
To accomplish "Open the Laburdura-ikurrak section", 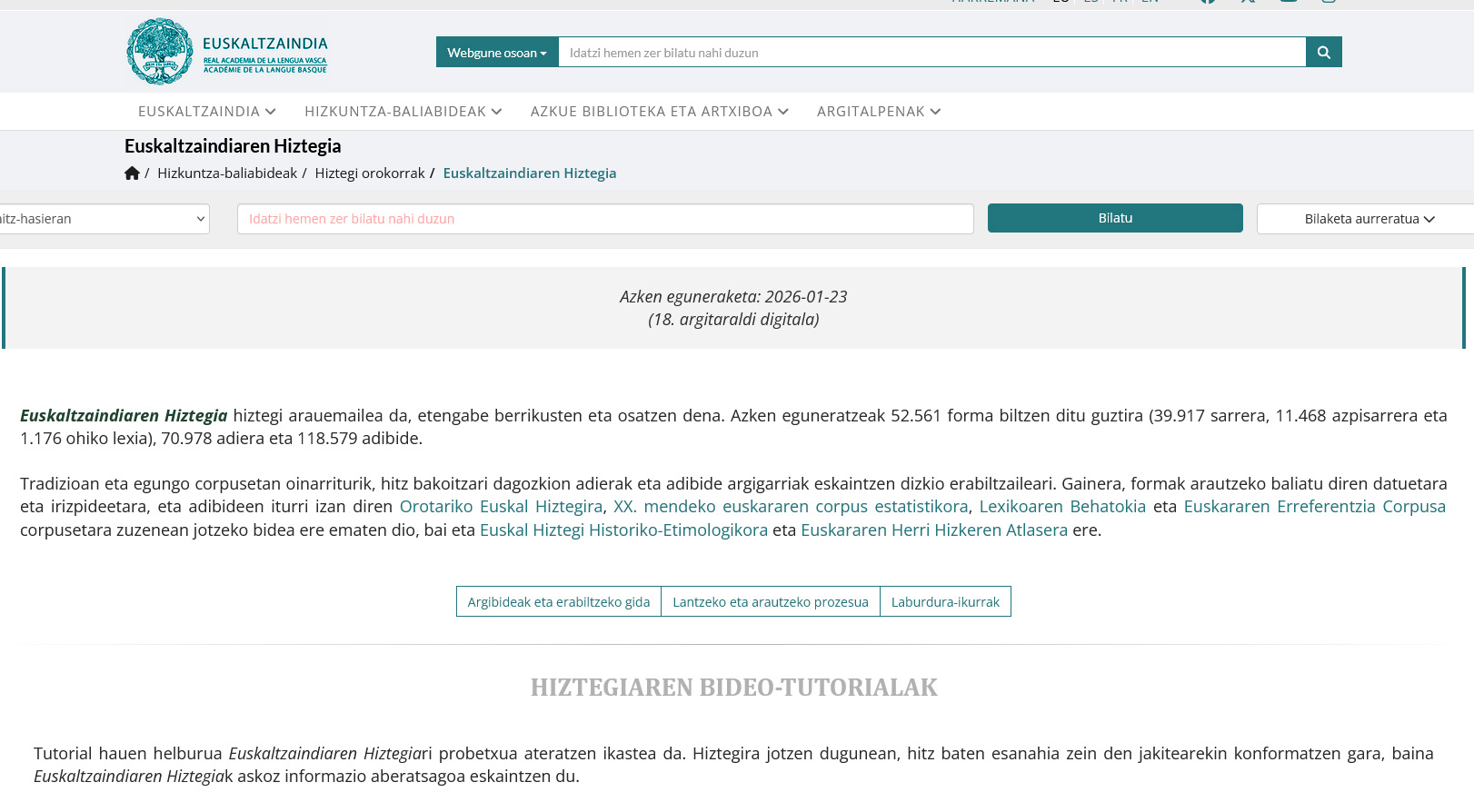I will [x=944, y=602].
